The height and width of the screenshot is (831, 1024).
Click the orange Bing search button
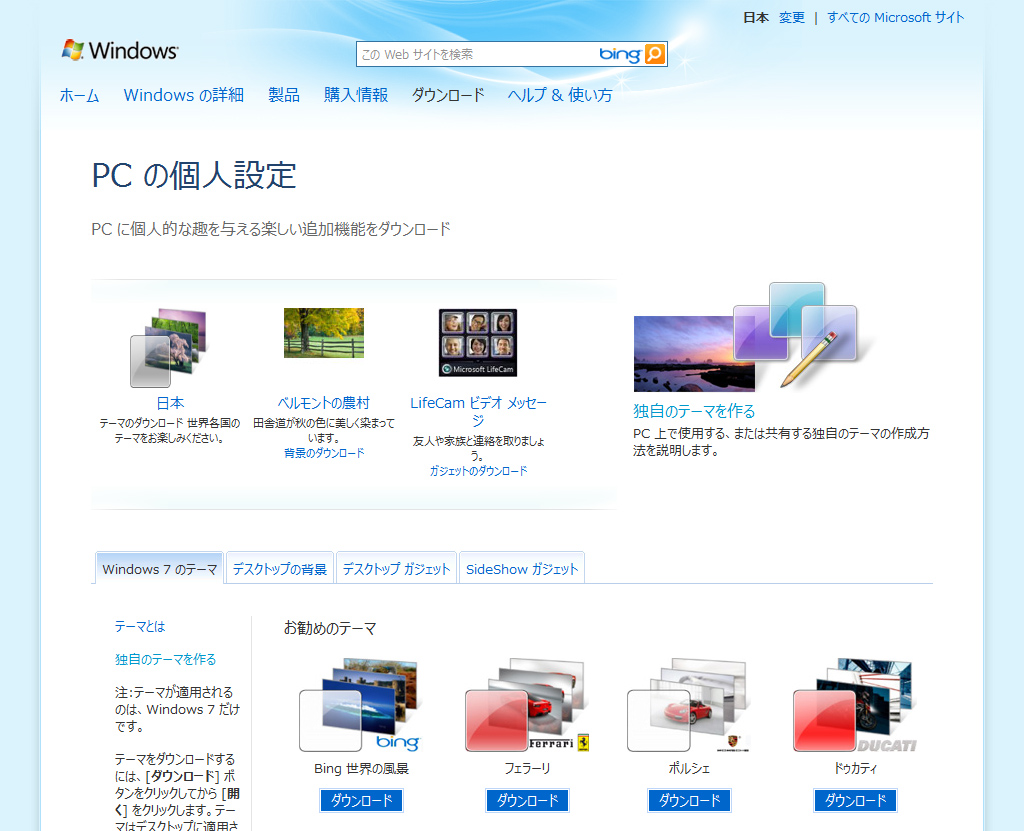(655, 53)
